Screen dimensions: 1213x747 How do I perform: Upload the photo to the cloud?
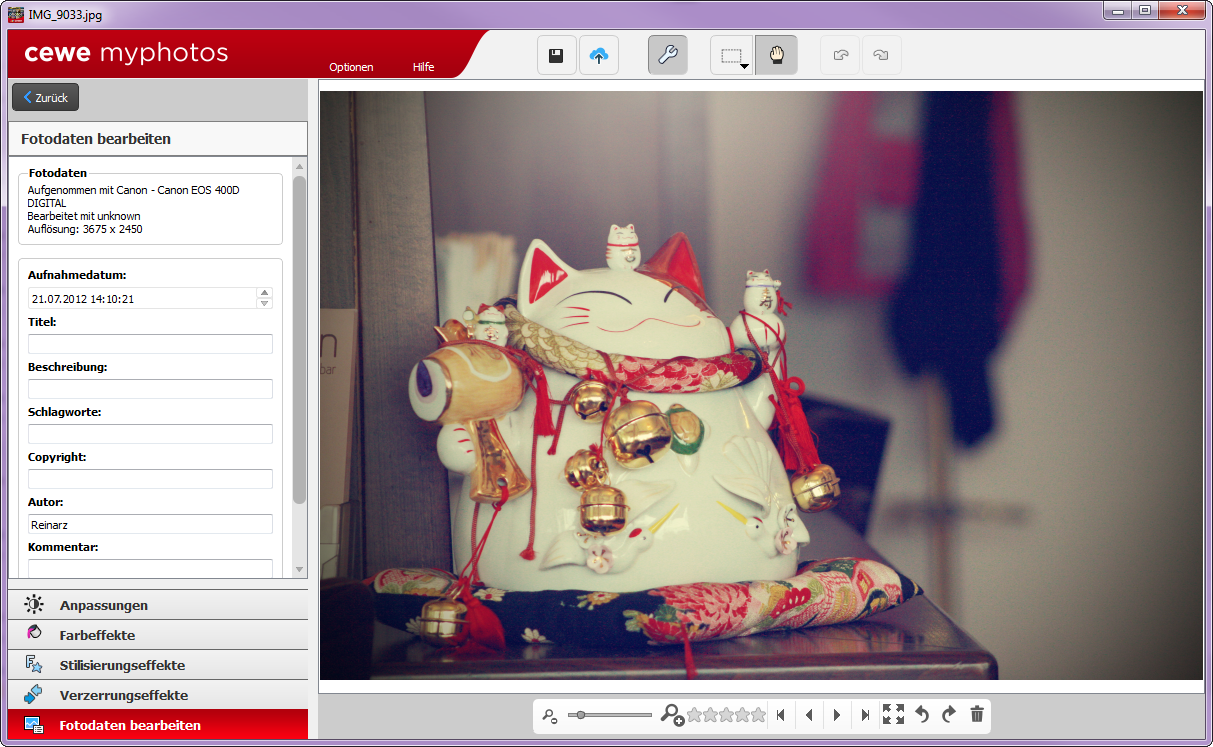coord(599,56)
